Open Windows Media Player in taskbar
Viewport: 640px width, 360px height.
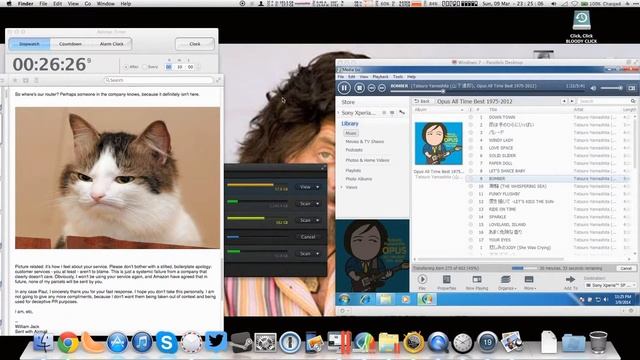click(x=406, y=299)
